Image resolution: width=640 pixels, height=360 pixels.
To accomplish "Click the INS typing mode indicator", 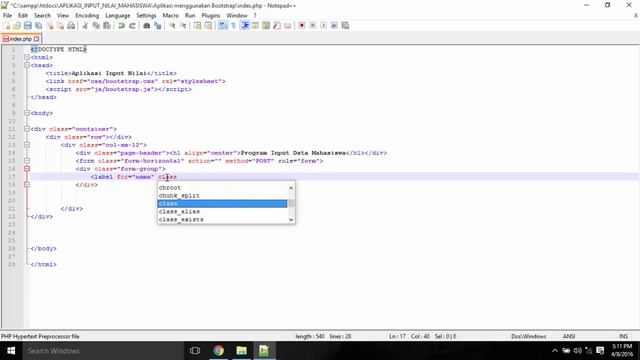I will coord(623,336).
